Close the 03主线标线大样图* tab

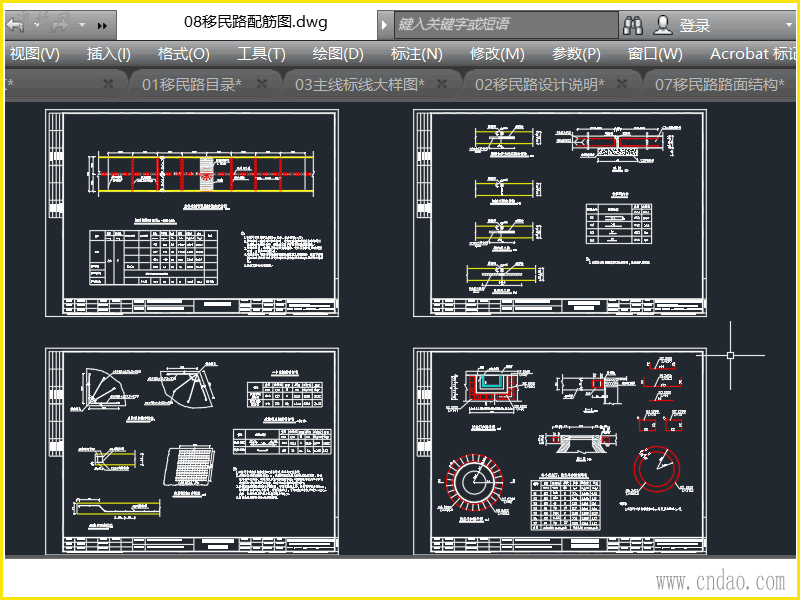442,84
